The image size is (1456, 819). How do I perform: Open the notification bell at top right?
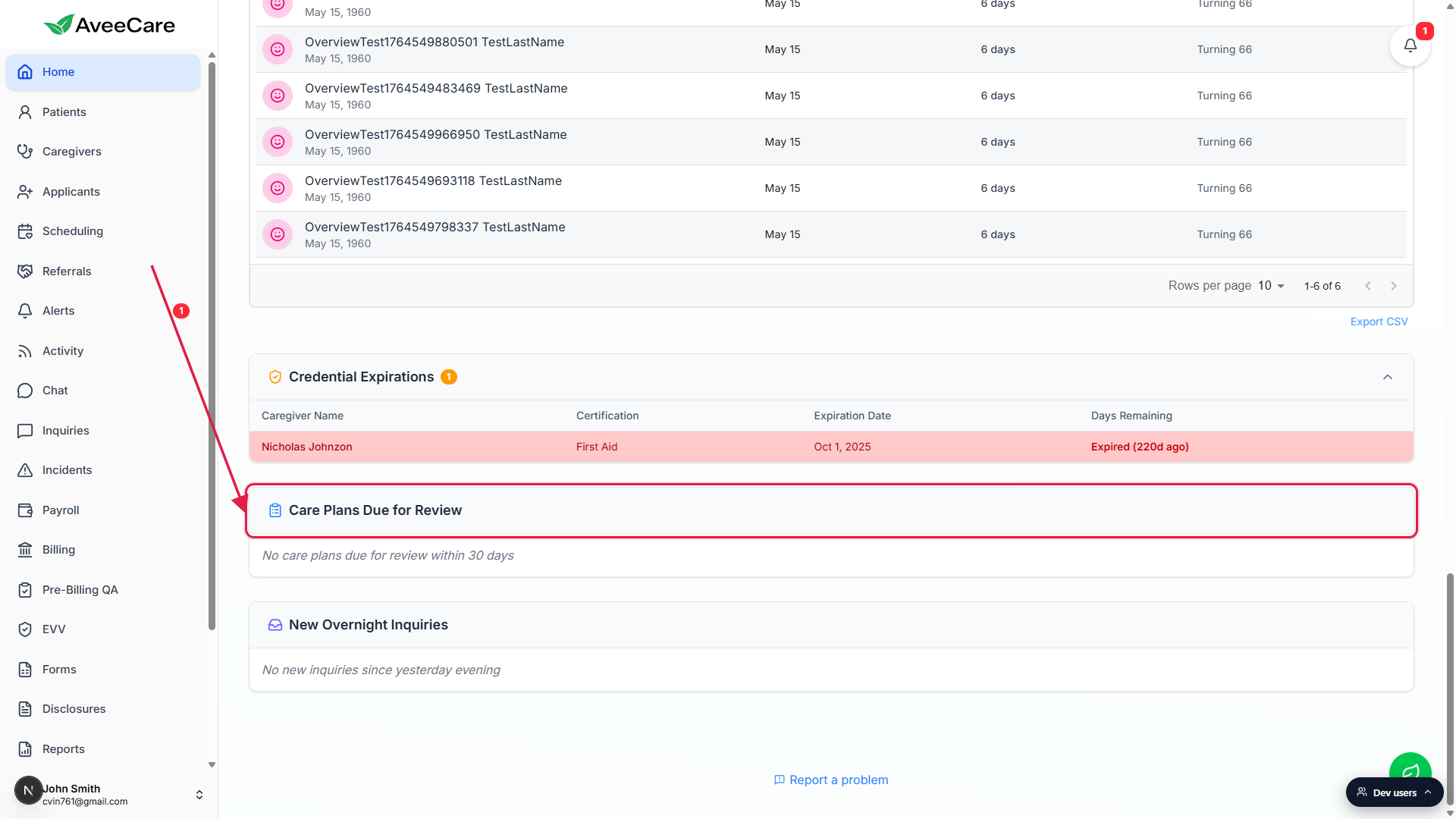(x=1410, y=45)
